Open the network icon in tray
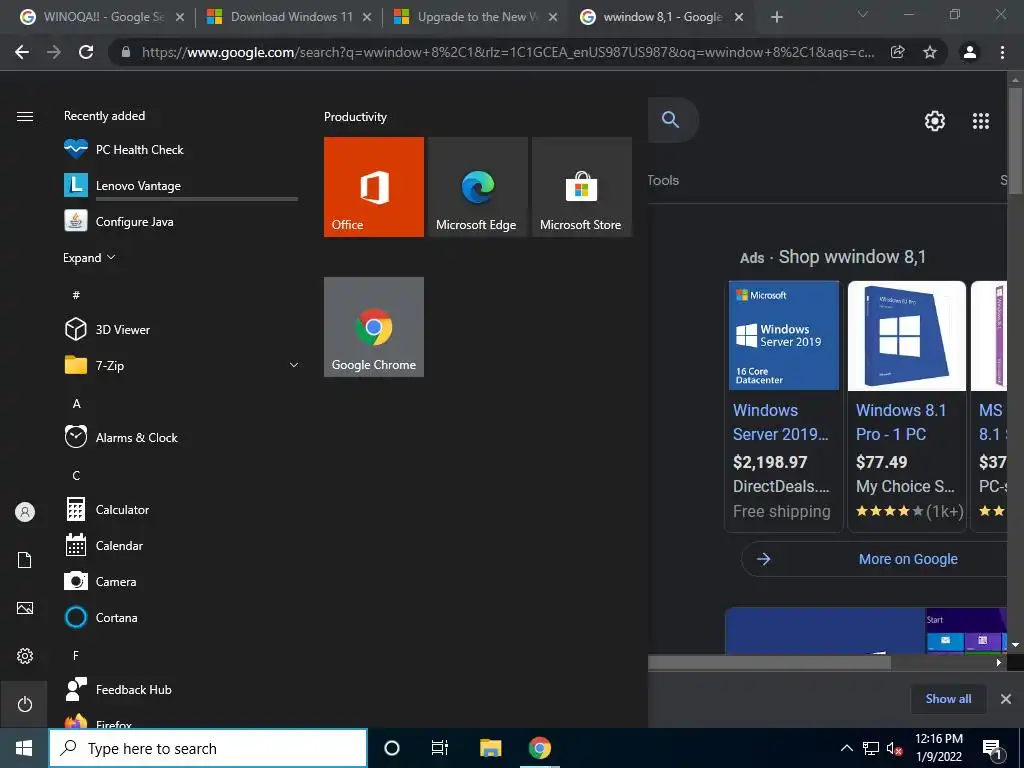1024x768 pixels. click(x=871, y=748)
